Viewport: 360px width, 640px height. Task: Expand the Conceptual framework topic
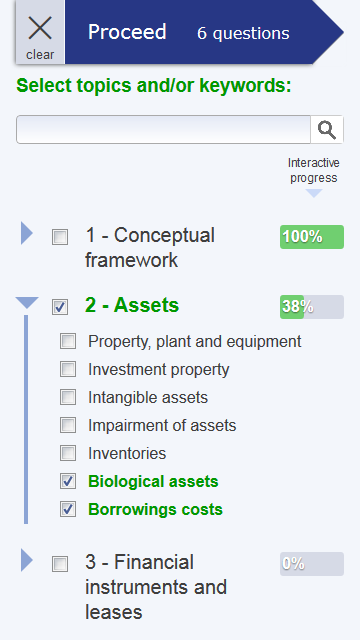[x=27, y=233]
